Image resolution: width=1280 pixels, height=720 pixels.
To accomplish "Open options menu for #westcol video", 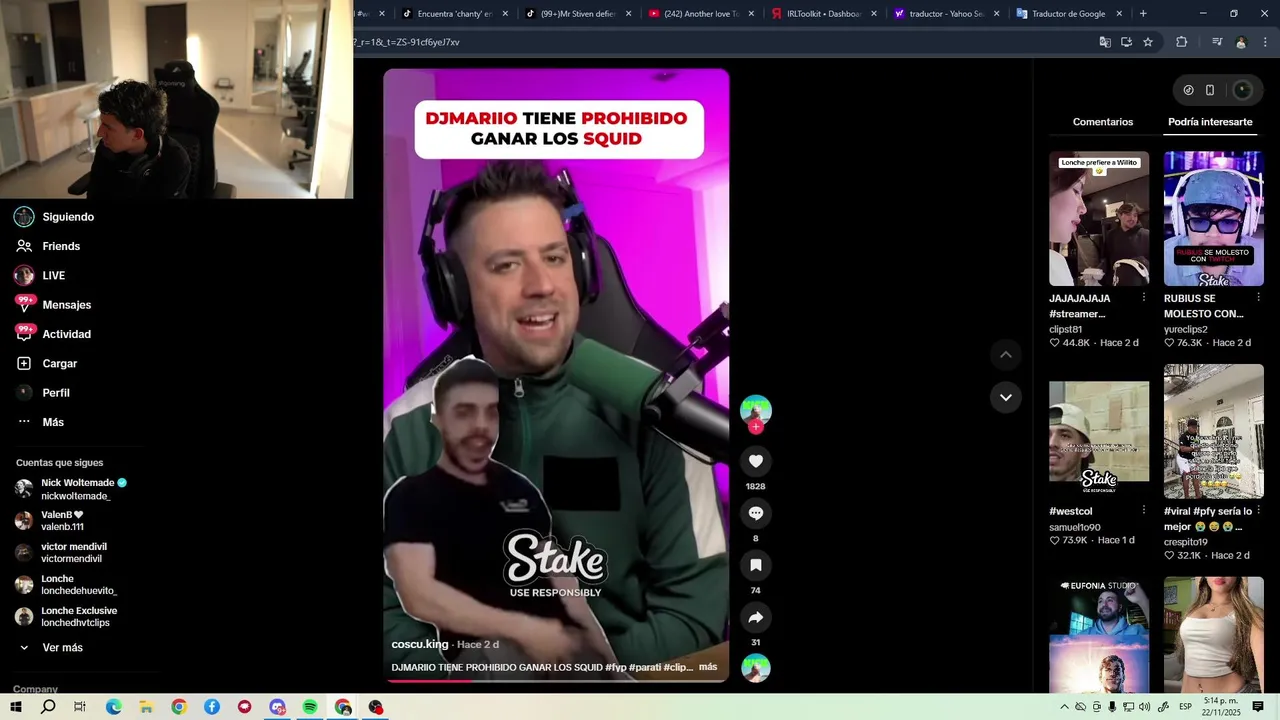I will (x=1144, y=510).
